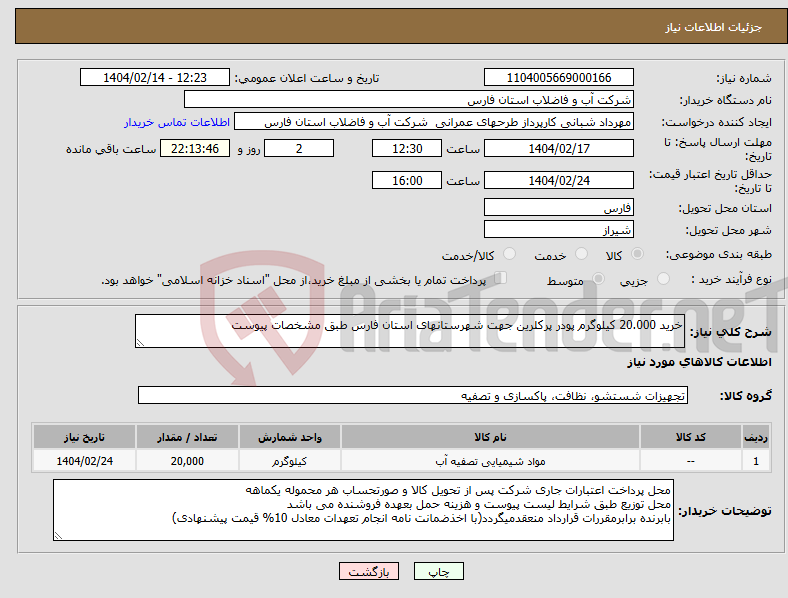788x598 pixels.
Task: Click the buyer notes text area
Action: click(363, 510)
